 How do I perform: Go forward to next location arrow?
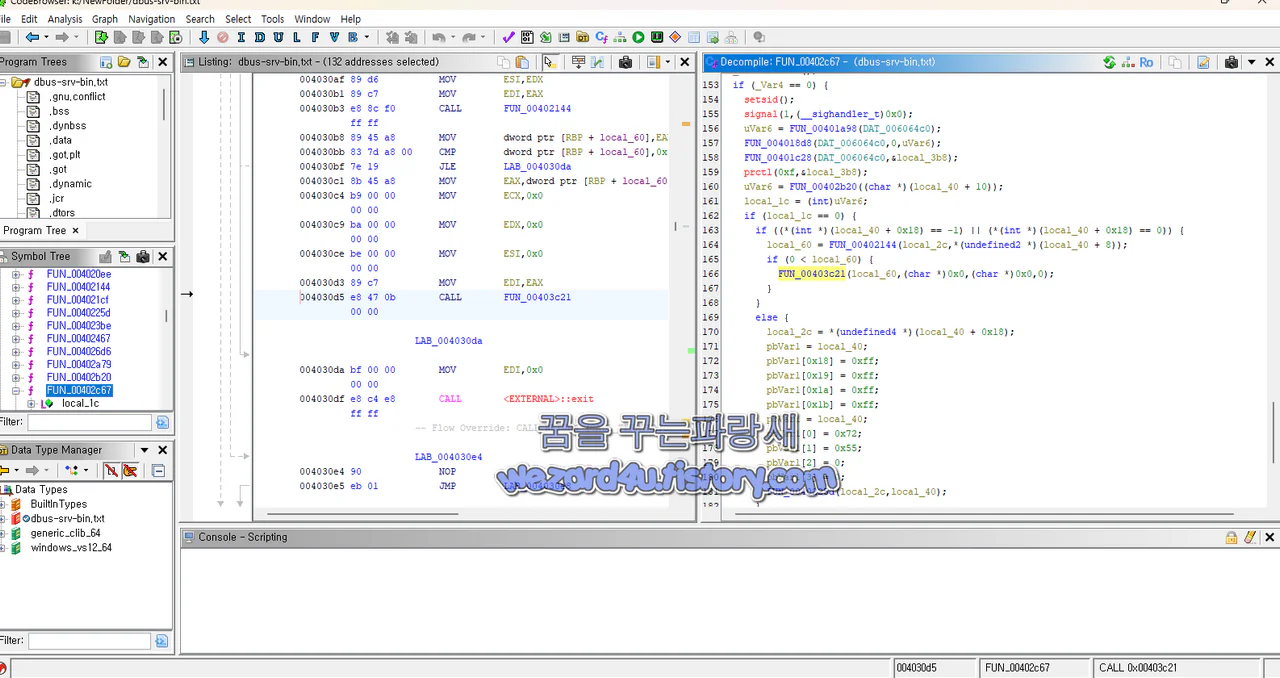pyautogui.click(x=62, y=37)
